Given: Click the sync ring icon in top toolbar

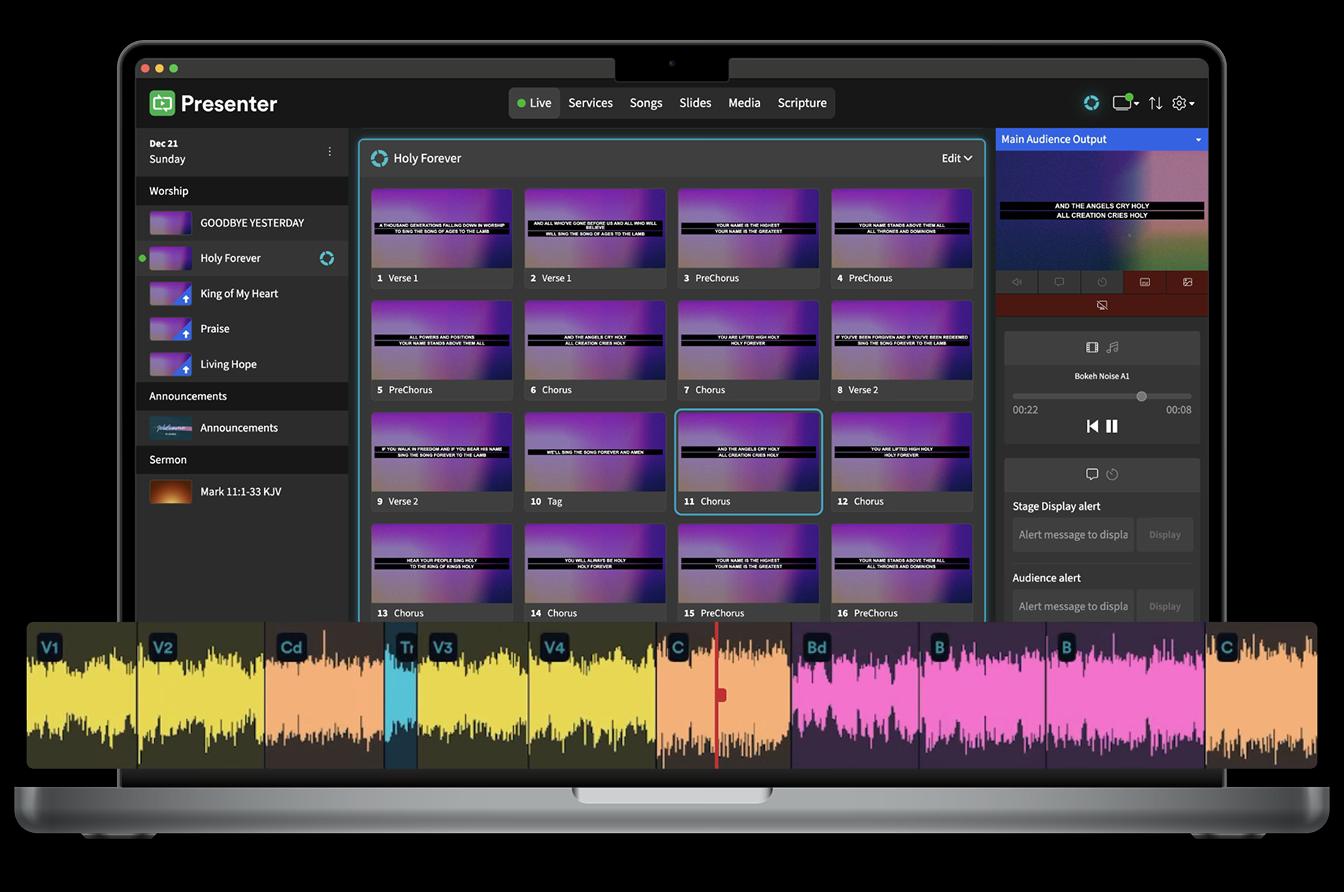Looking at the screenshot, I should point(1091,103).
